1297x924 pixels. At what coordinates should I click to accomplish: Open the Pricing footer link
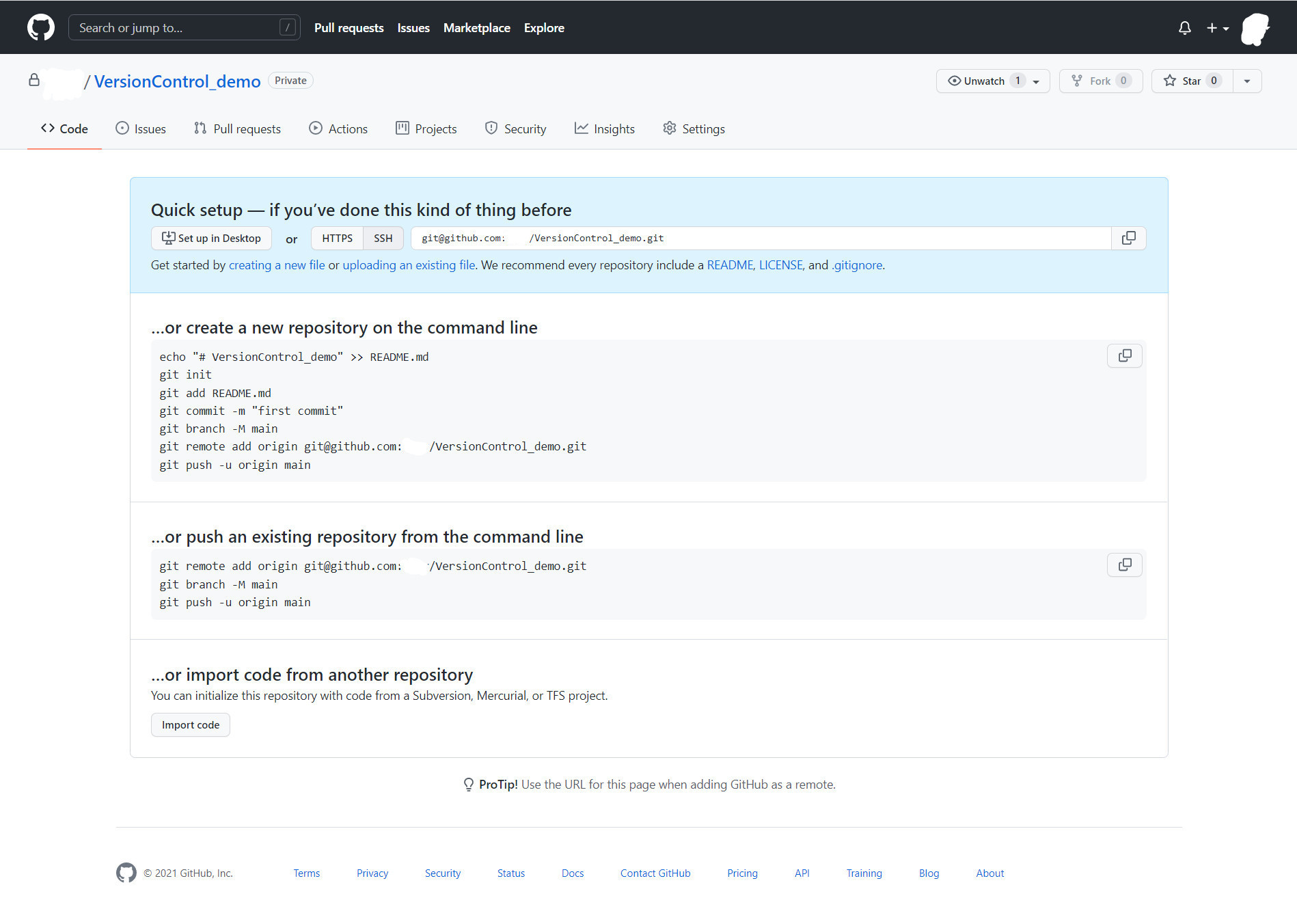pyautogui.click(x=742, y=873)
